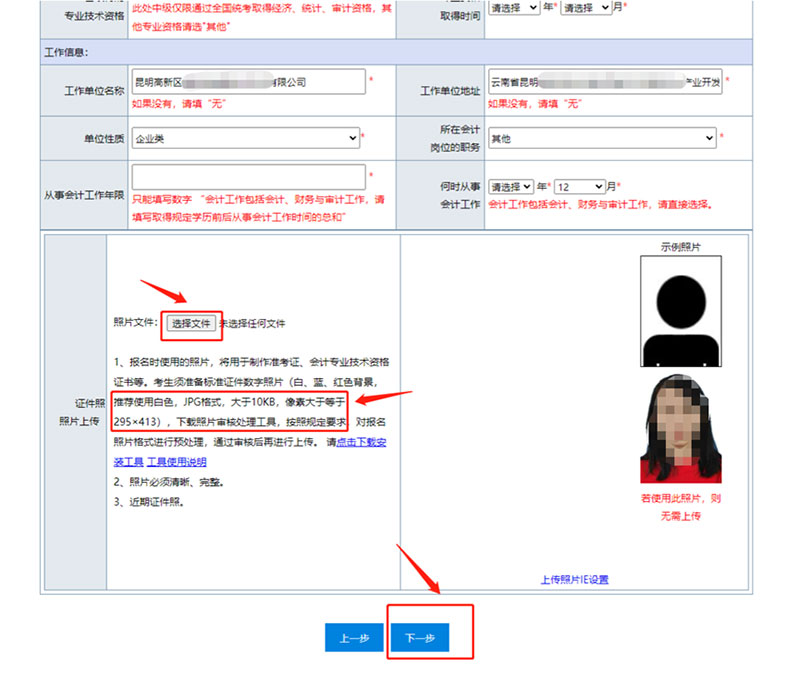Viewport: 800px width, 689px height.
Task: Go to next step with 下一步
Action: 420,638
